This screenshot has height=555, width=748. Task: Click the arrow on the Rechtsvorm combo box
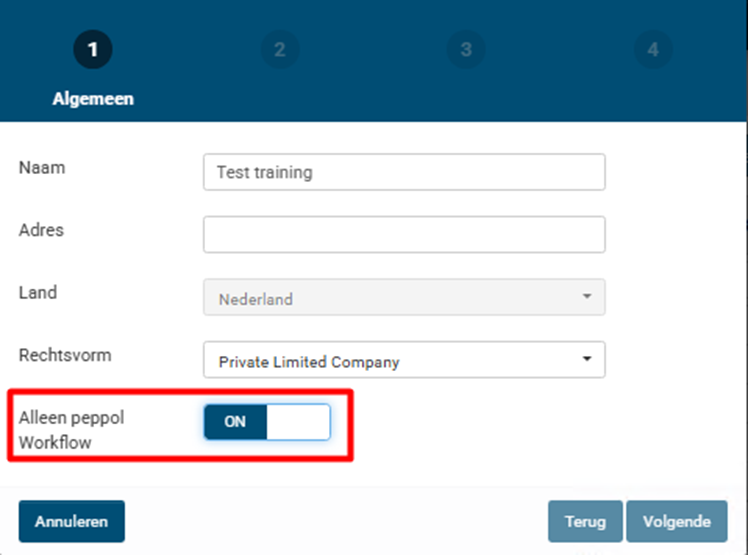click(x=587, y=360)
